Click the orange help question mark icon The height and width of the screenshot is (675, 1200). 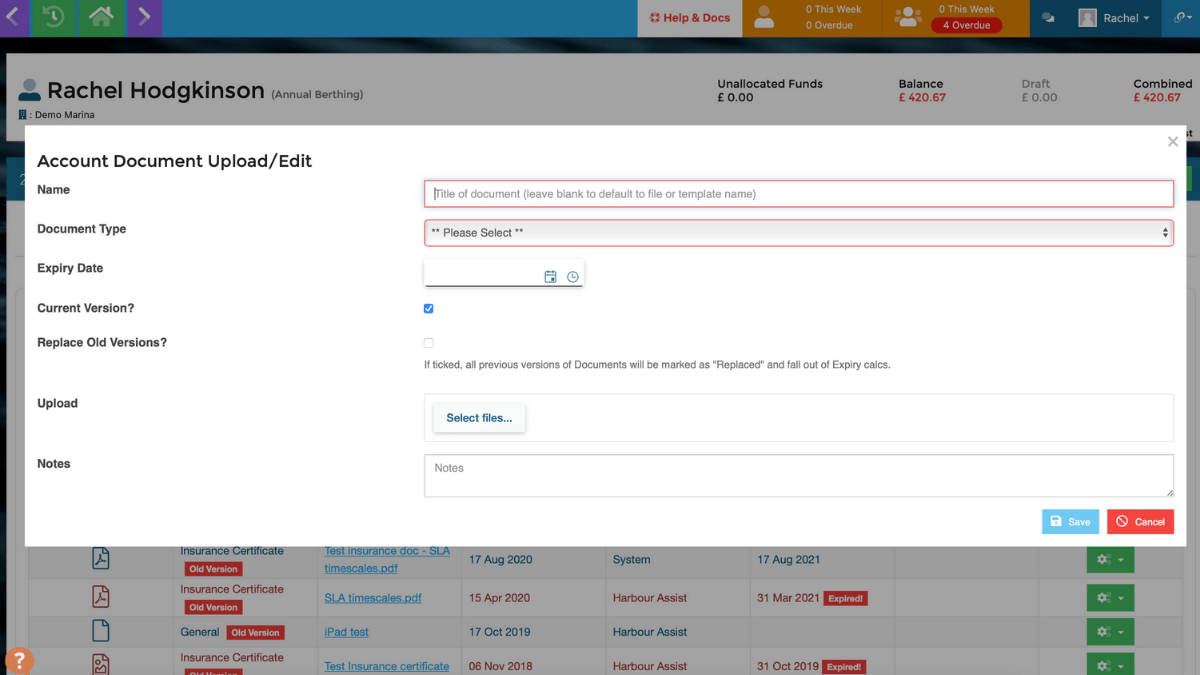(19, 660)
